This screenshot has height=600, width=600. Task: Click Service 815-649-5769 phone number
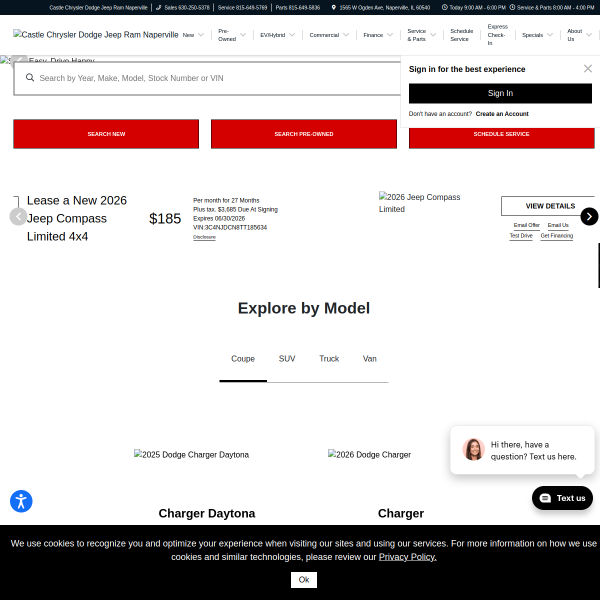[242, 7]
